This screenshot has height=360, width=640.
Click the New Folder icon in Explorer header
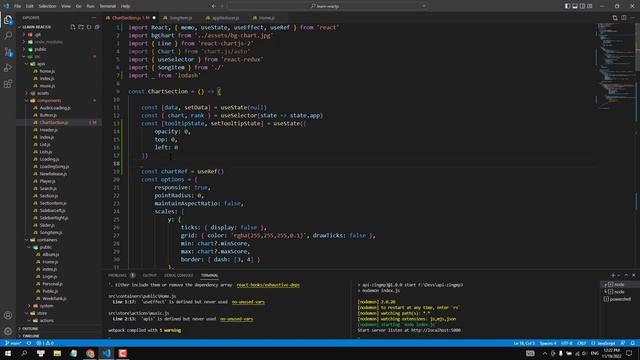[x=81, y=27]
